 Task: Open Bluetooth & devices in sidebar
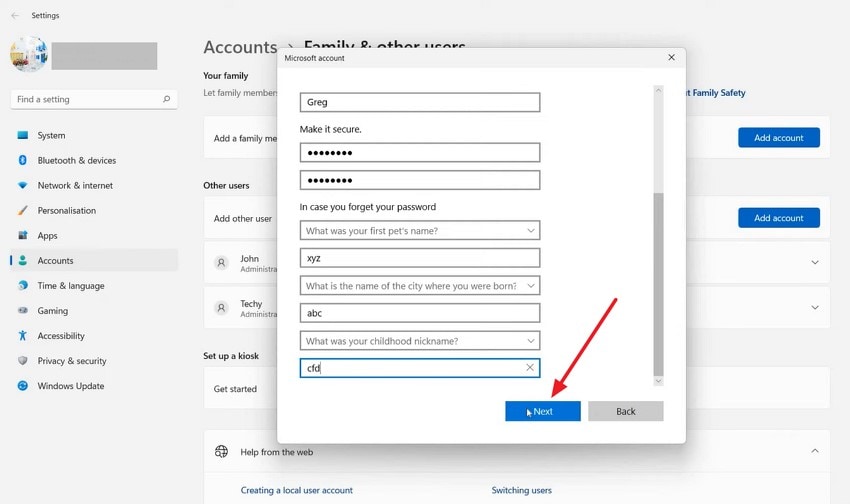click(94, 160)
